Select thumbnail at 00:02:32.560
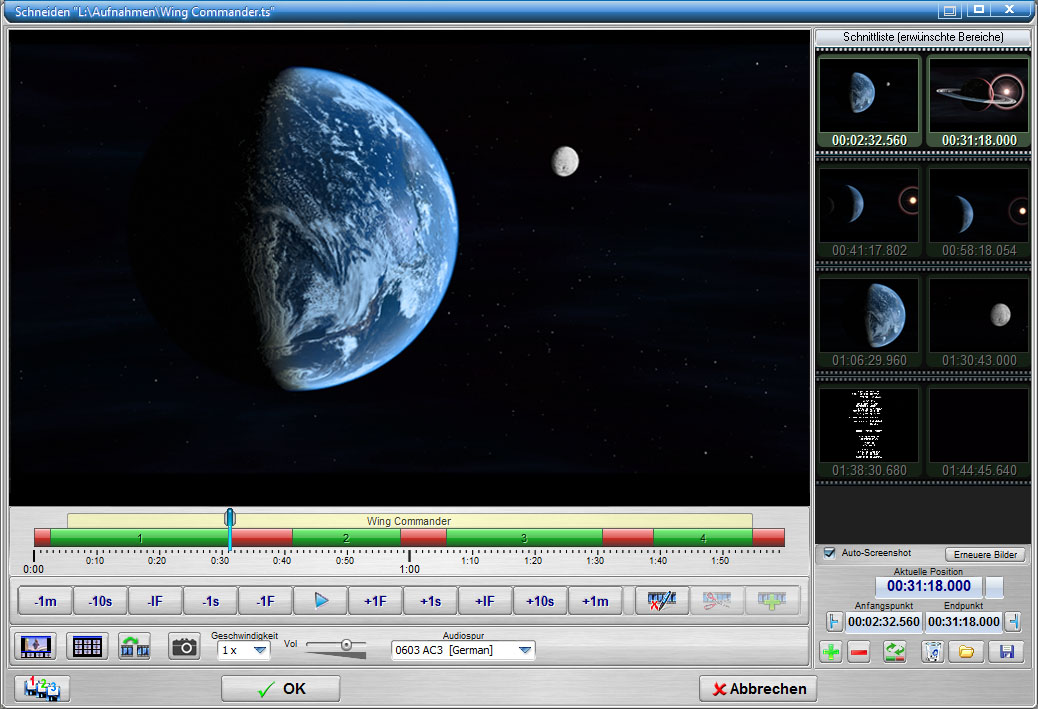The height and width of the screenshot is (709, 1038). [x=869, y=101]
